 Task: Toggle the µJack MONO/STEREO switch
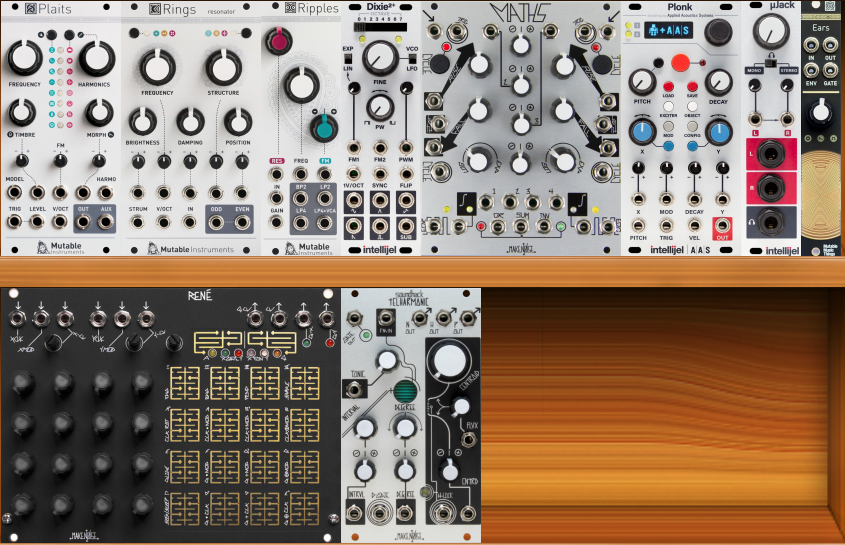(771, 63)
